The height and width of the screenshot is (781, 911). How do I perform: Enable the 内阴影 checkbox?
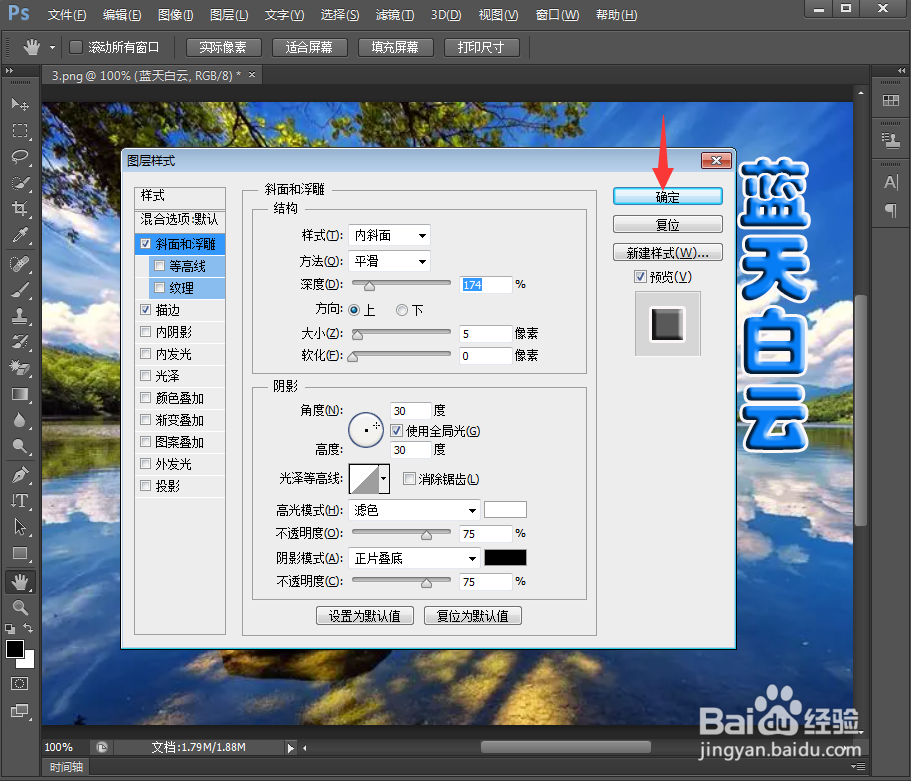click(x=146, y=332)
